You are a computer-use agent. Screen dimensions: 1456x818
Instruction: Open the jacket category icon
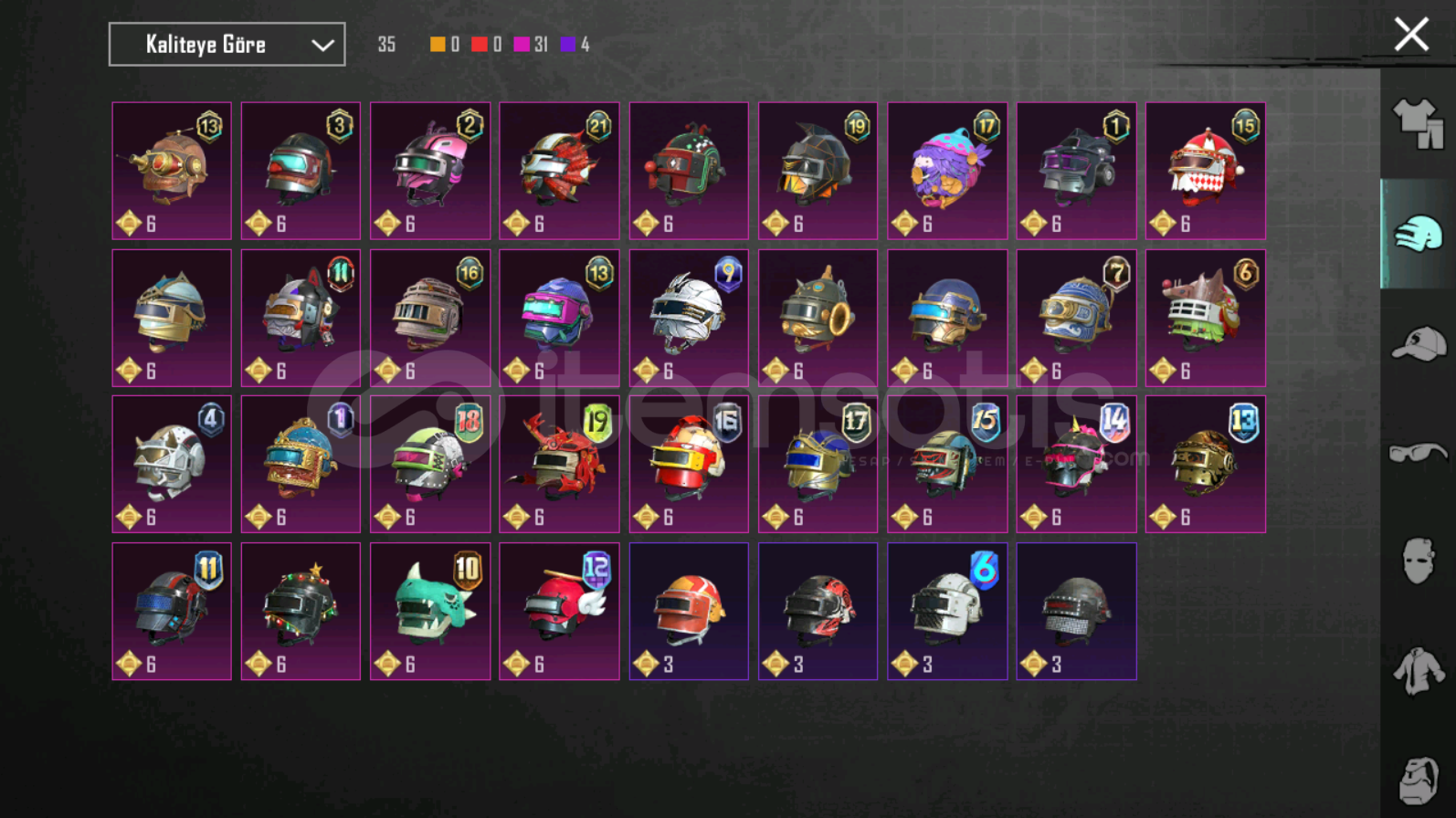[1418, 671]
